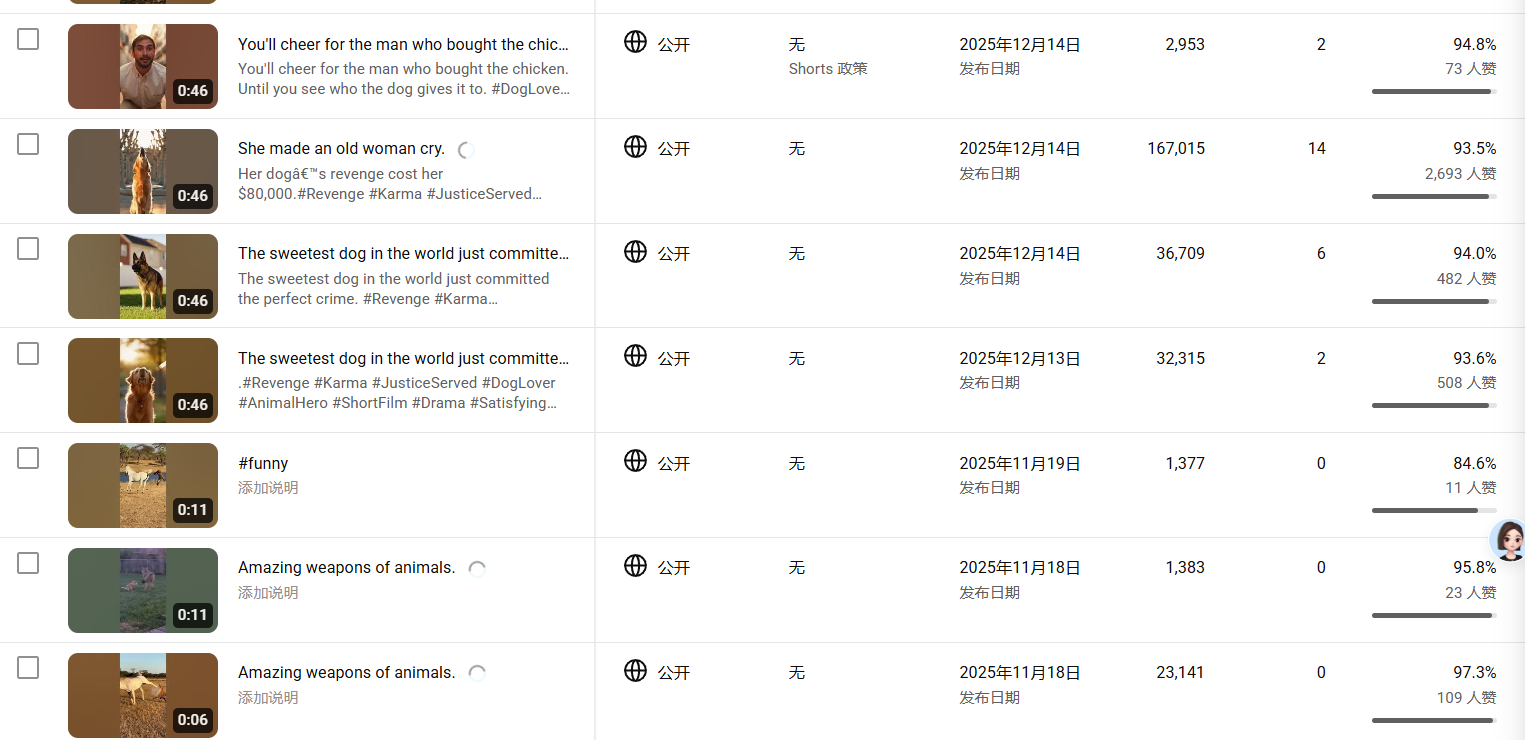1525x740 pixels.
Task: Open the German shepherd video thumbnail
Action: [142, 276]
